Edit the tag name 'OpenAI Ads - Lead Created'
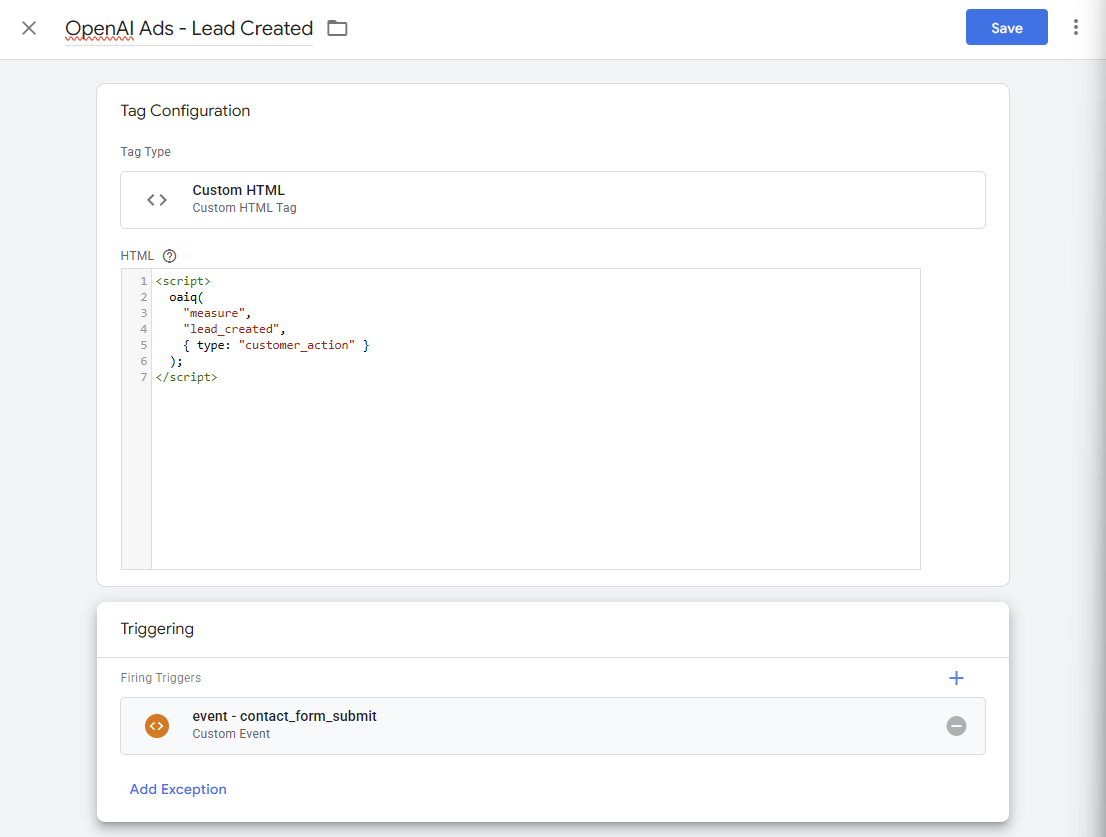1106x837 pixels. 189,28
